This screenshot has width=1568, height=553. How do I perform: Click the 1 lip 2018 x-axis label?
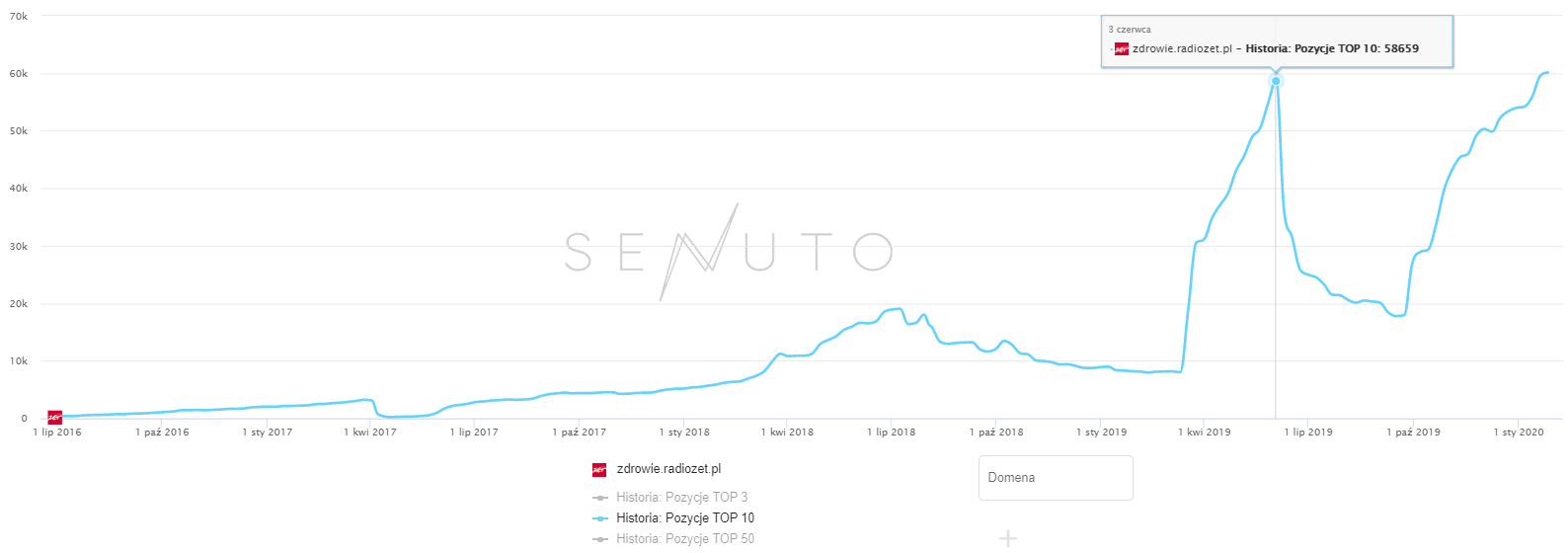click(x=891, y=433)
